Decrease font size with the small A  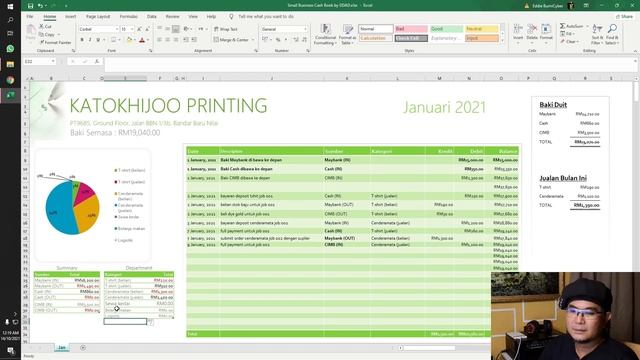point(147,29)
